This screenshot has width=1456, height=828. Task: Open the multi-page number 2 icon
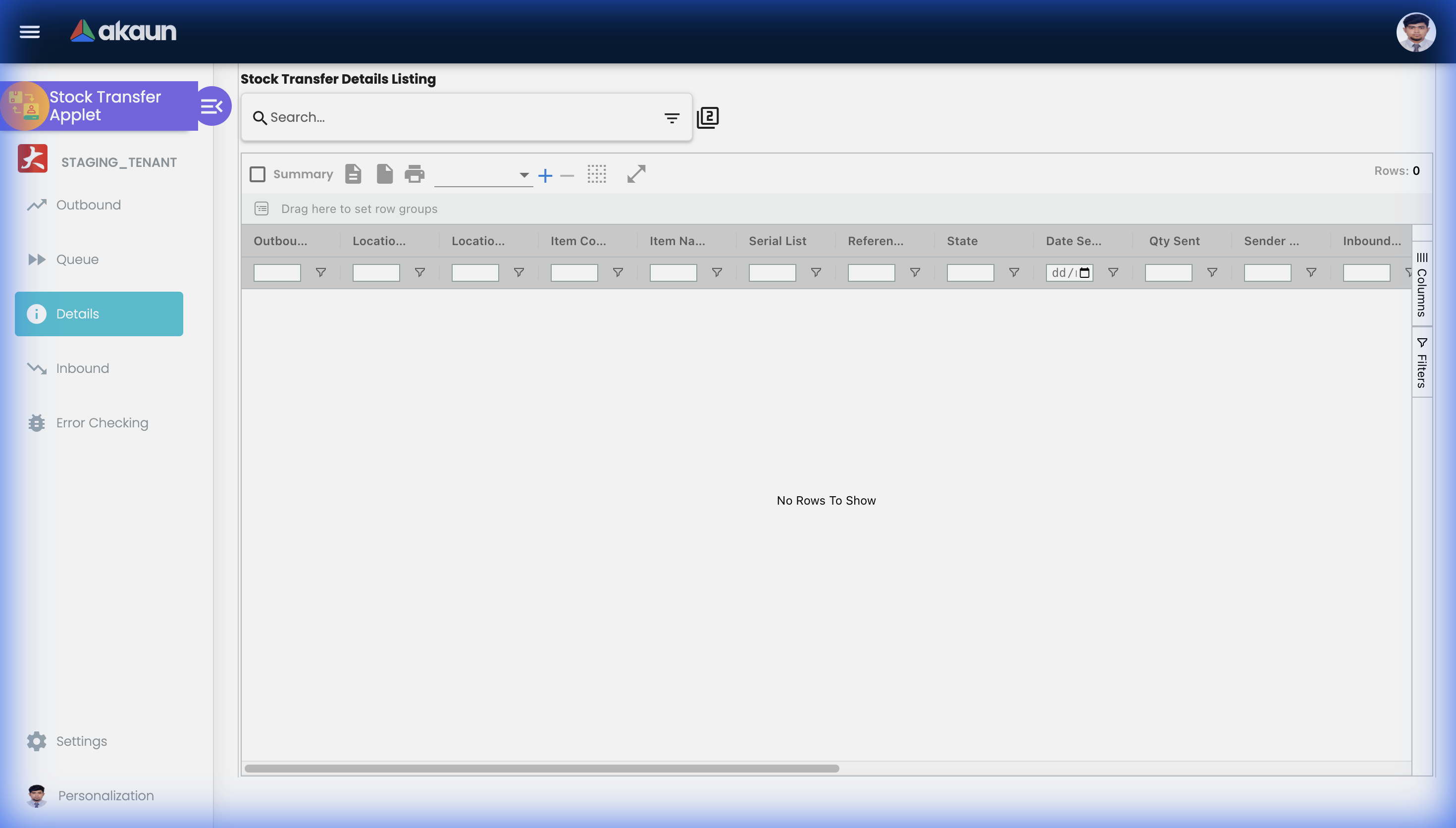pos(708,118)
